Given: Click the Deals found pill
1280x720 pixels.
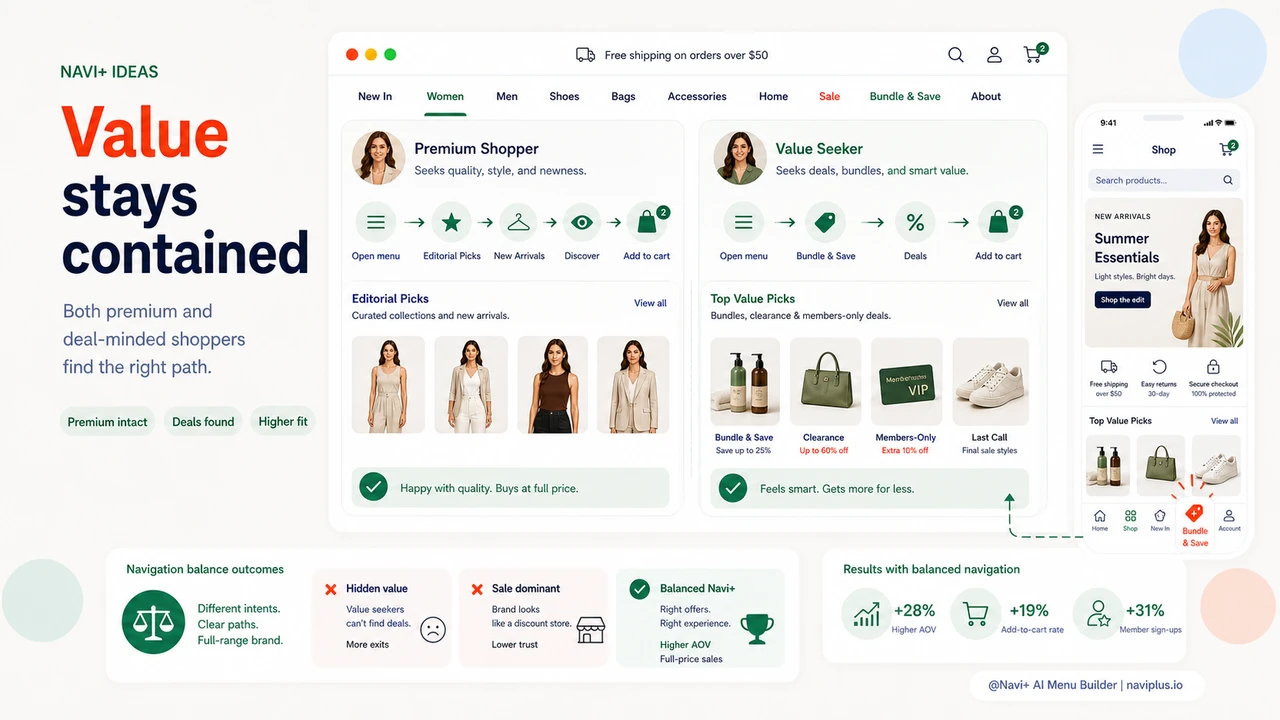Looking at the screenshot, I should tap(203, 422).
